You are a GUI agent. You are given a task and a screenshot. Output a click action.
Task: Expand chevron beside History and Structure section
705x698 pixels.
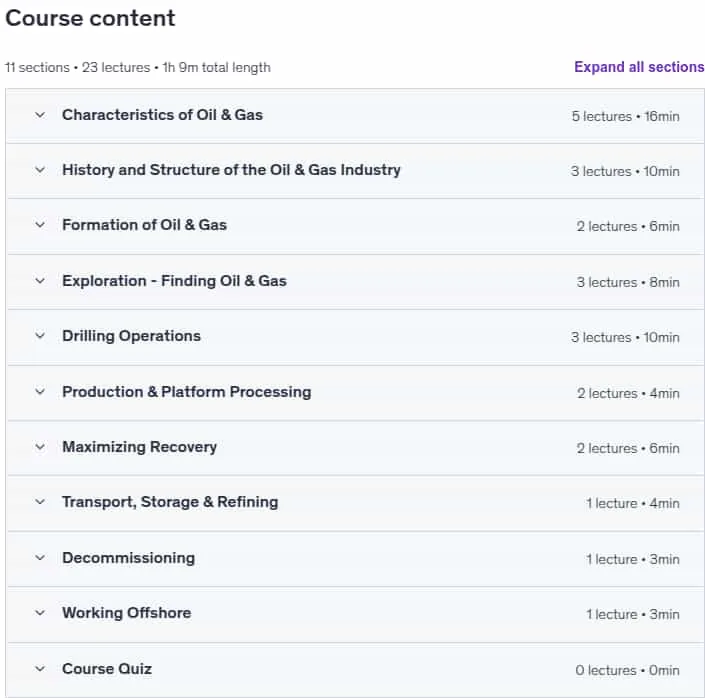coord(40,170)
